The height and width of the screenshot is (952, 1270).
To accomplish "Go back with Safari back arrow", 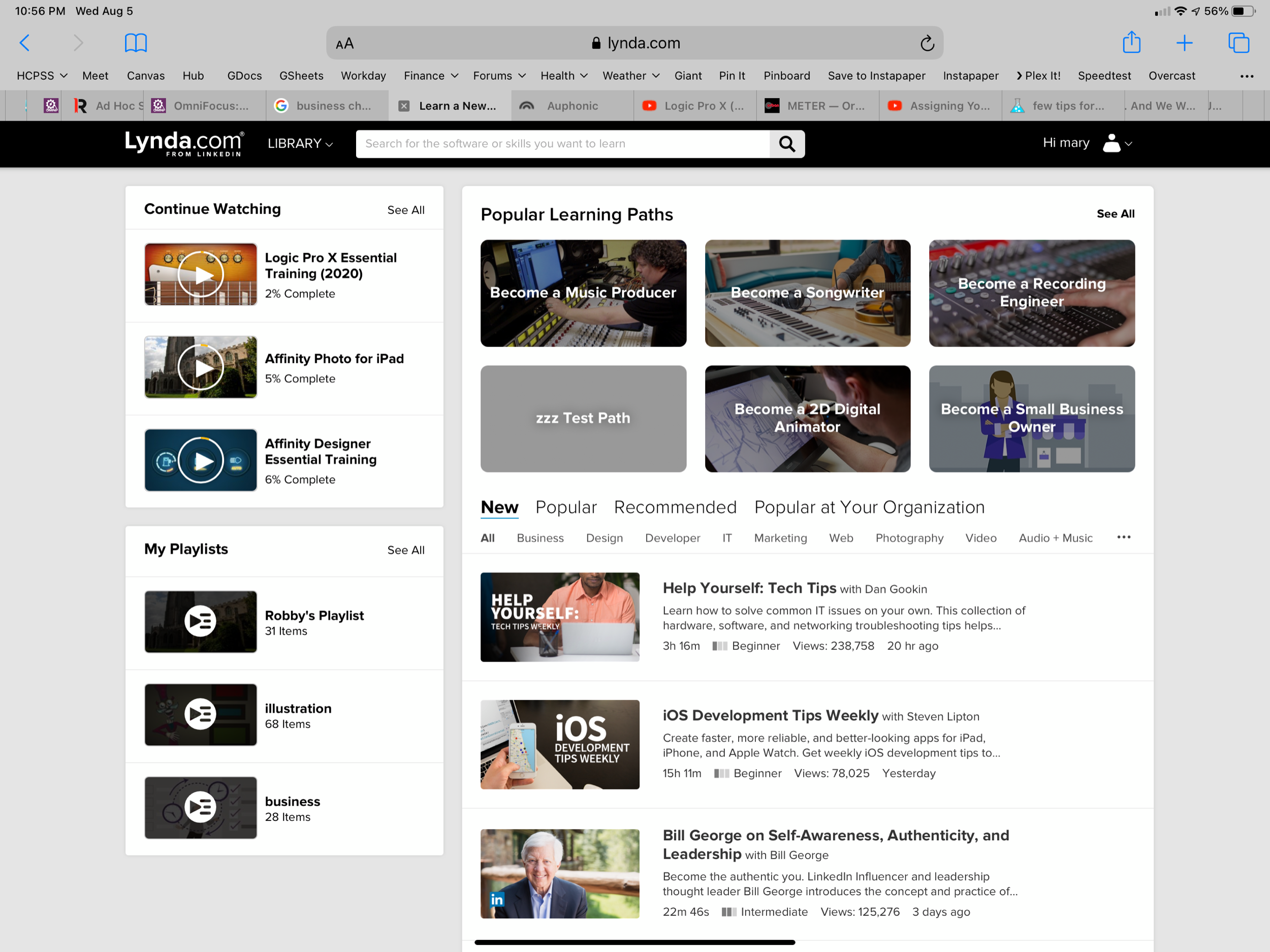I will pyautogui.click(x=25, y=43).
